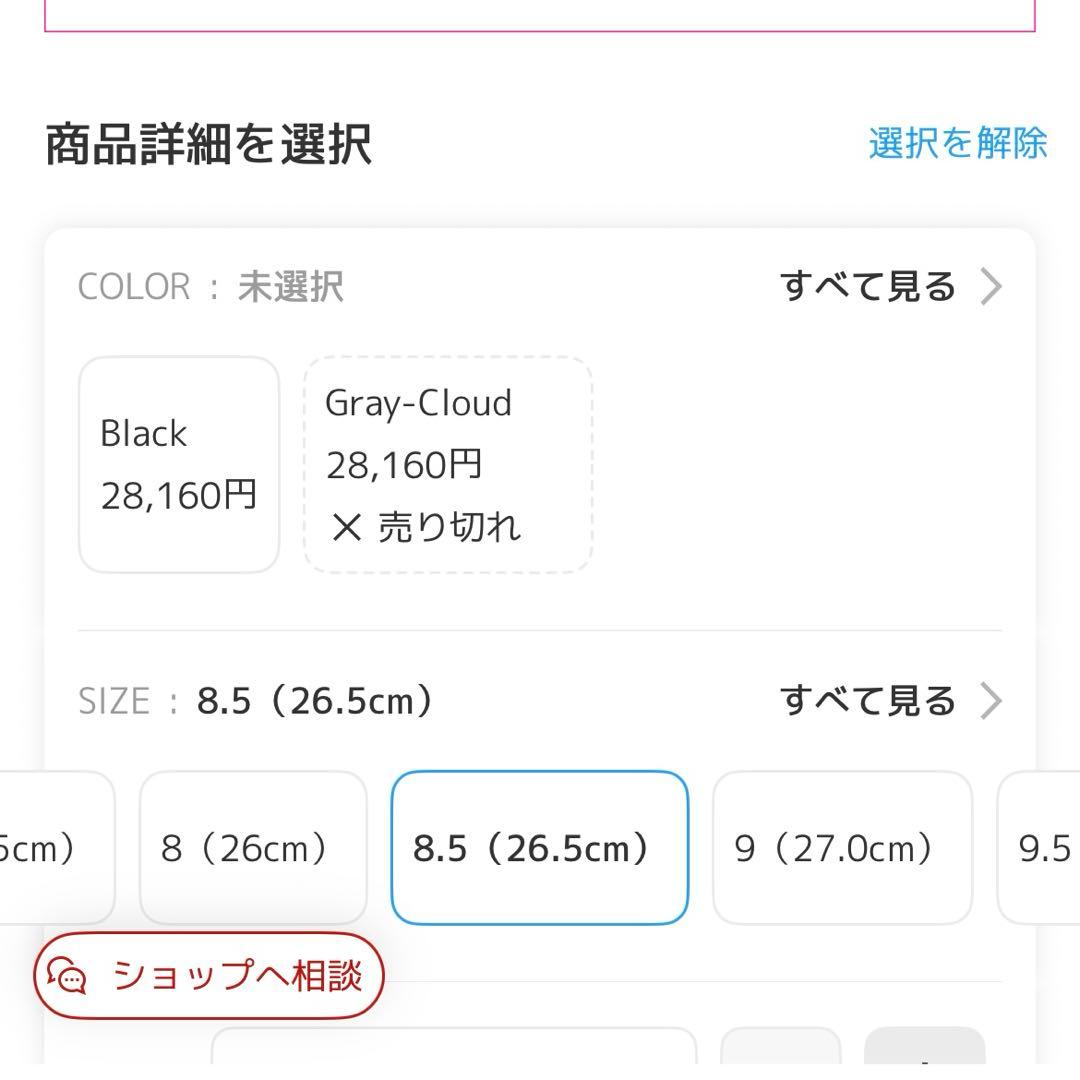Click the sold-out Gray-Cloud color option

coord(448,463)
